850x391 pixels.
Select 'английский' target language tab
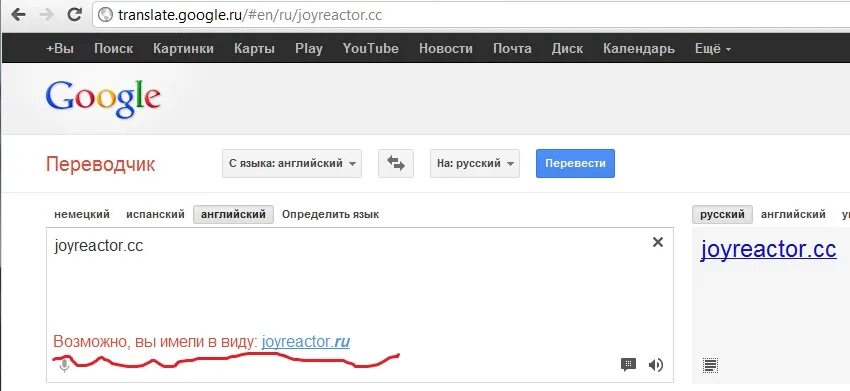[x=793, y=214]
